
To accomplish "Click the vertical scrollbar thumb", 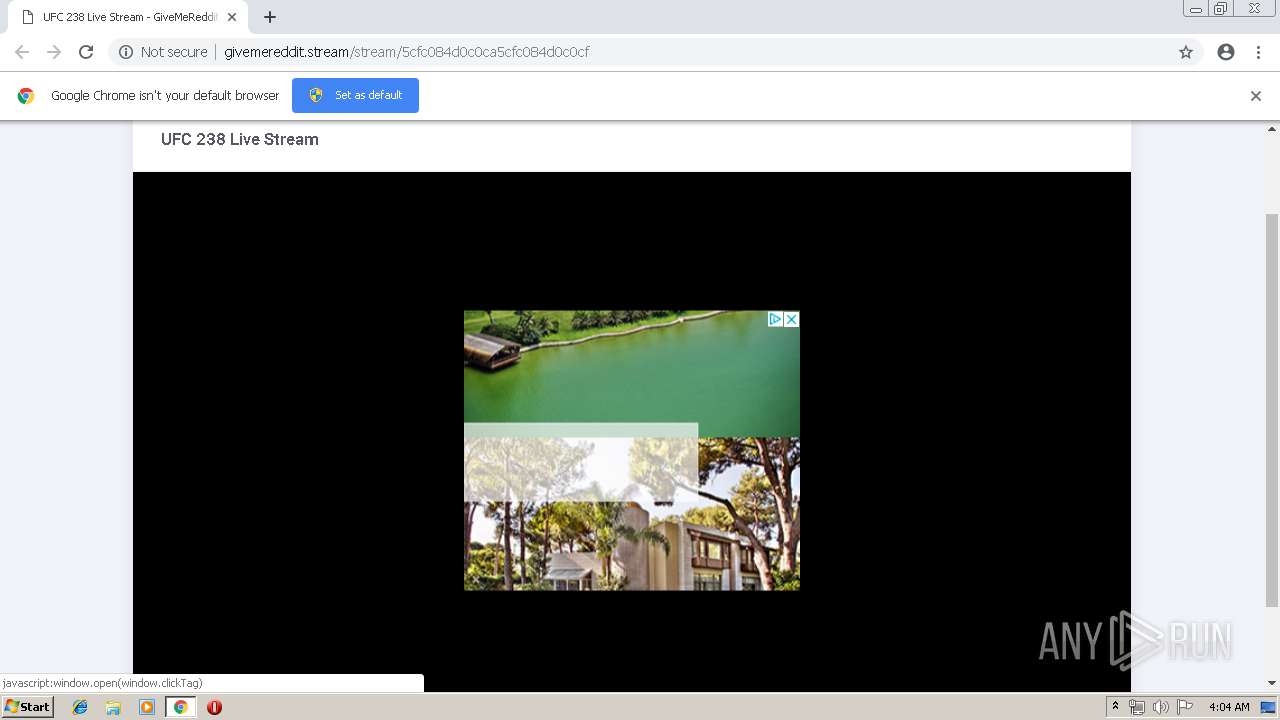I will [1272, 410].
